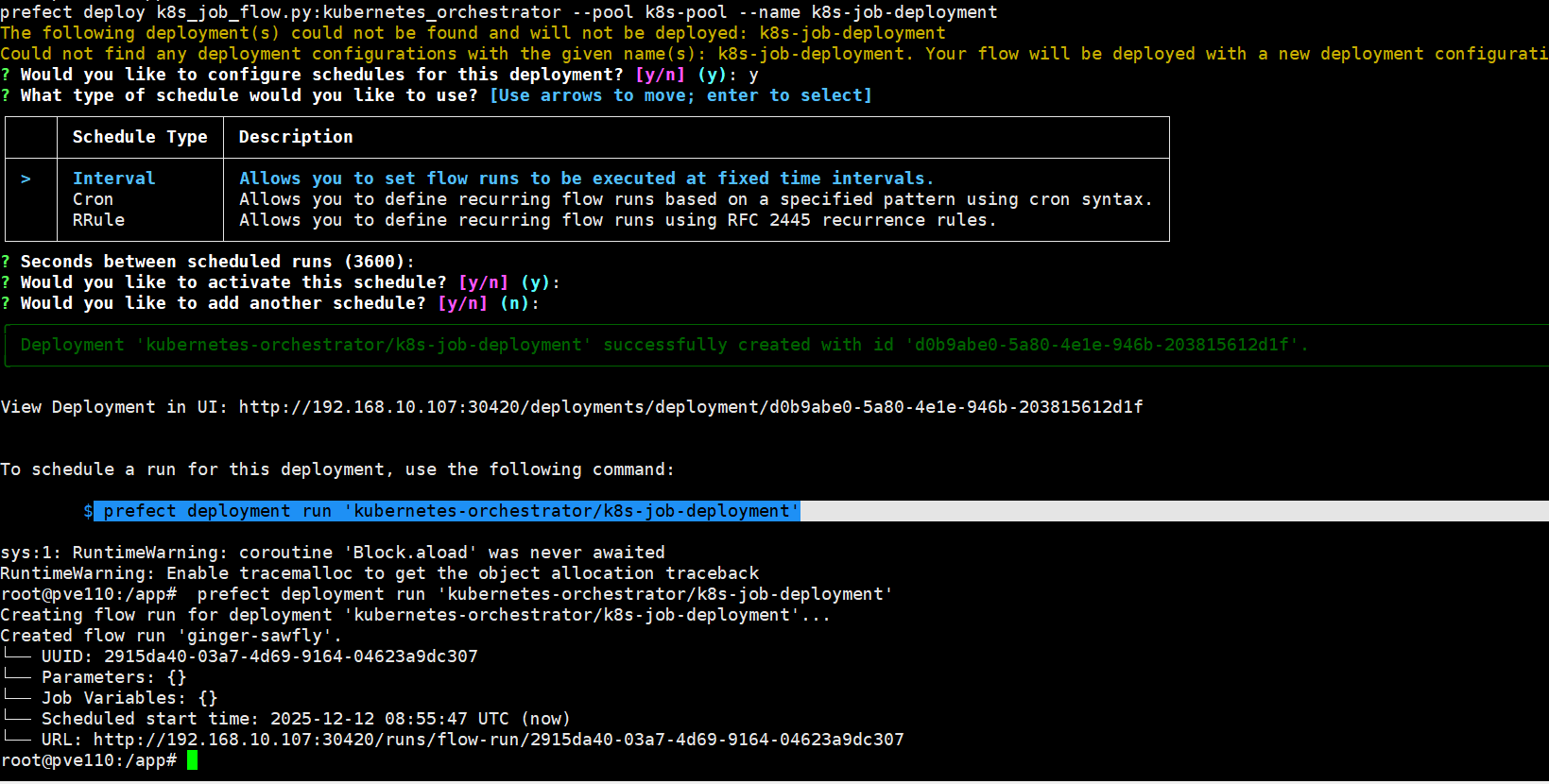Click the Cron description about cron syntax

[696, 199]
